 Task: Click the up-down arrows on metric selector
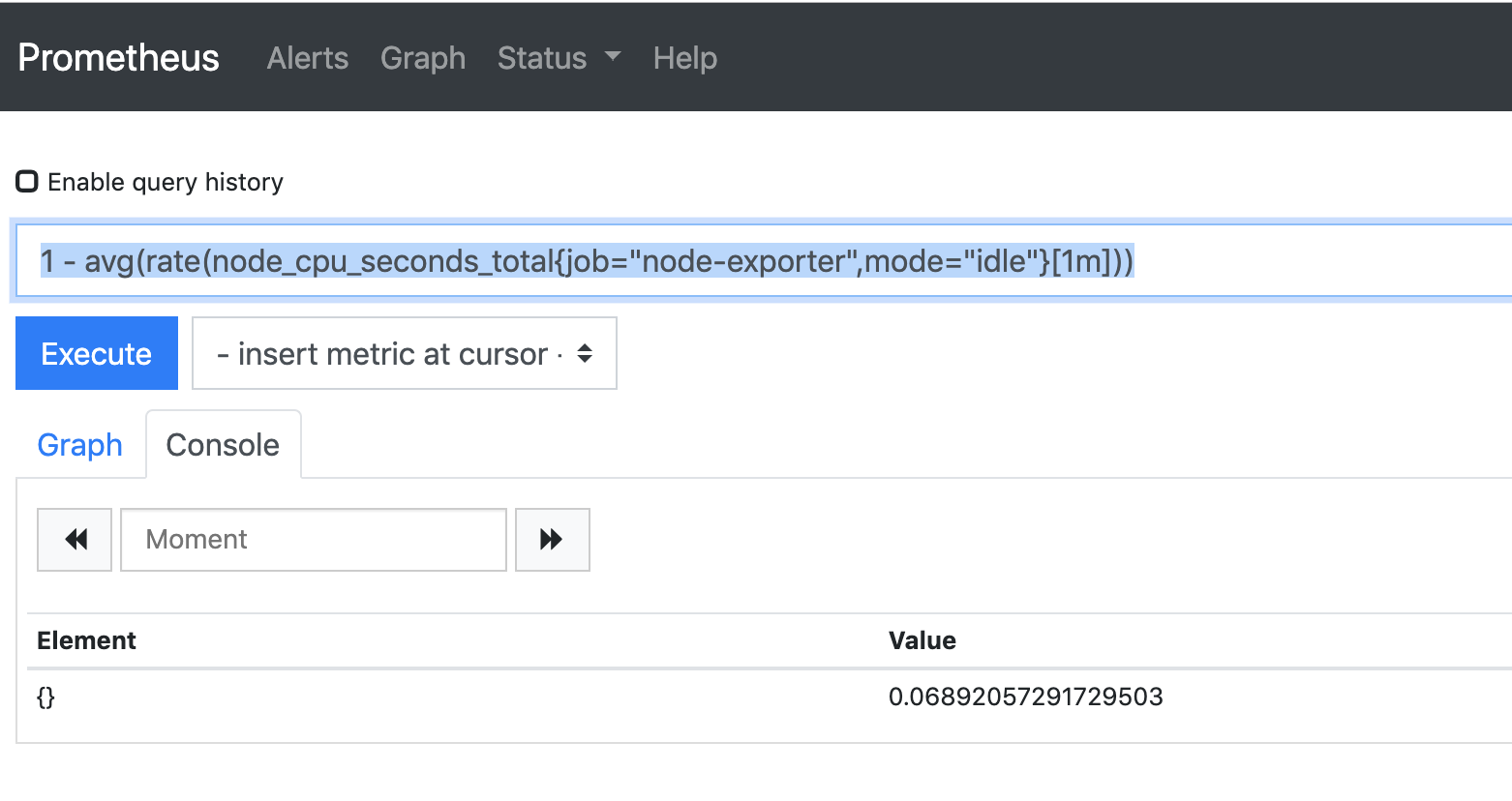coord(585,353)
